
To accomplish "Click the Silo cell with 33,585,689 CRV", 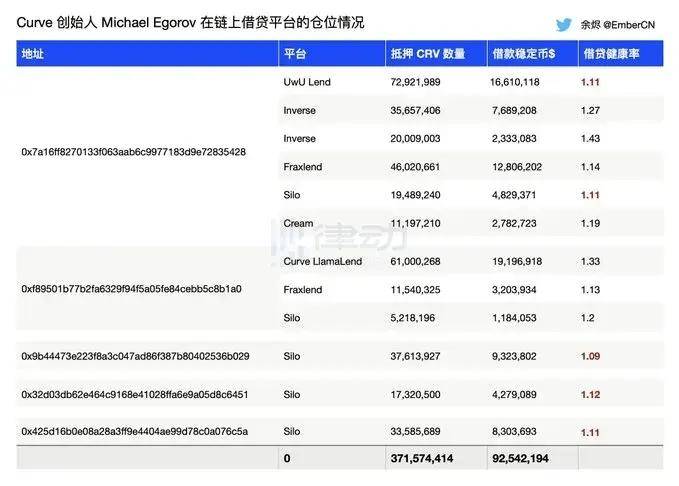I will 292,431.
